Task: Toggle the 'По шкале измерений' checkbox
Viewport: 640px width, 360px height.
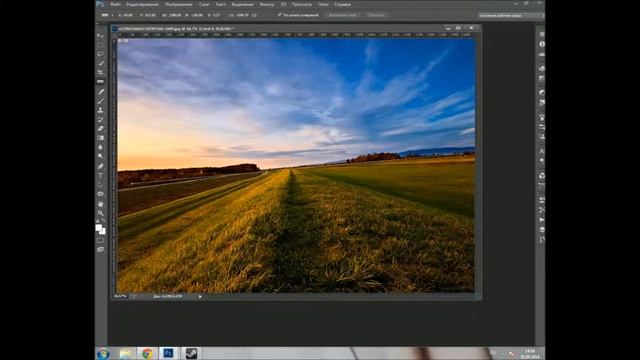Action: click(280, 15)
